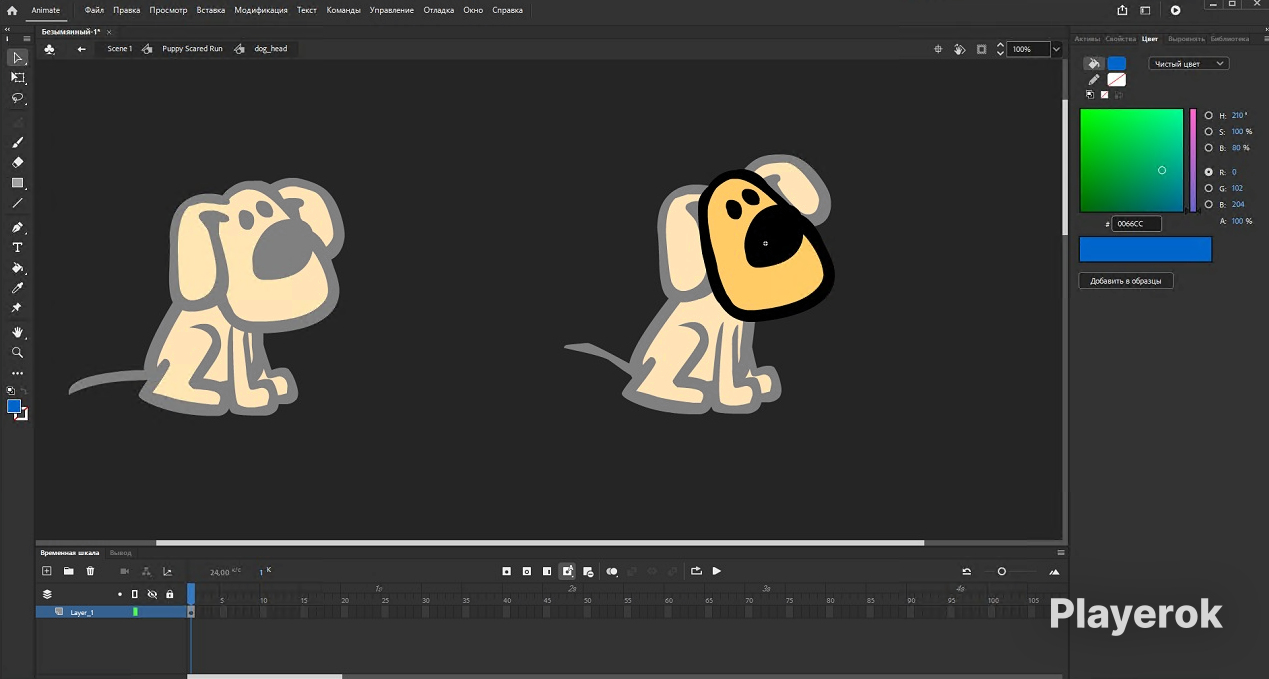
Task: Select the Eyedropper tool
Action: pyautogui.click(x=18, y=288)
